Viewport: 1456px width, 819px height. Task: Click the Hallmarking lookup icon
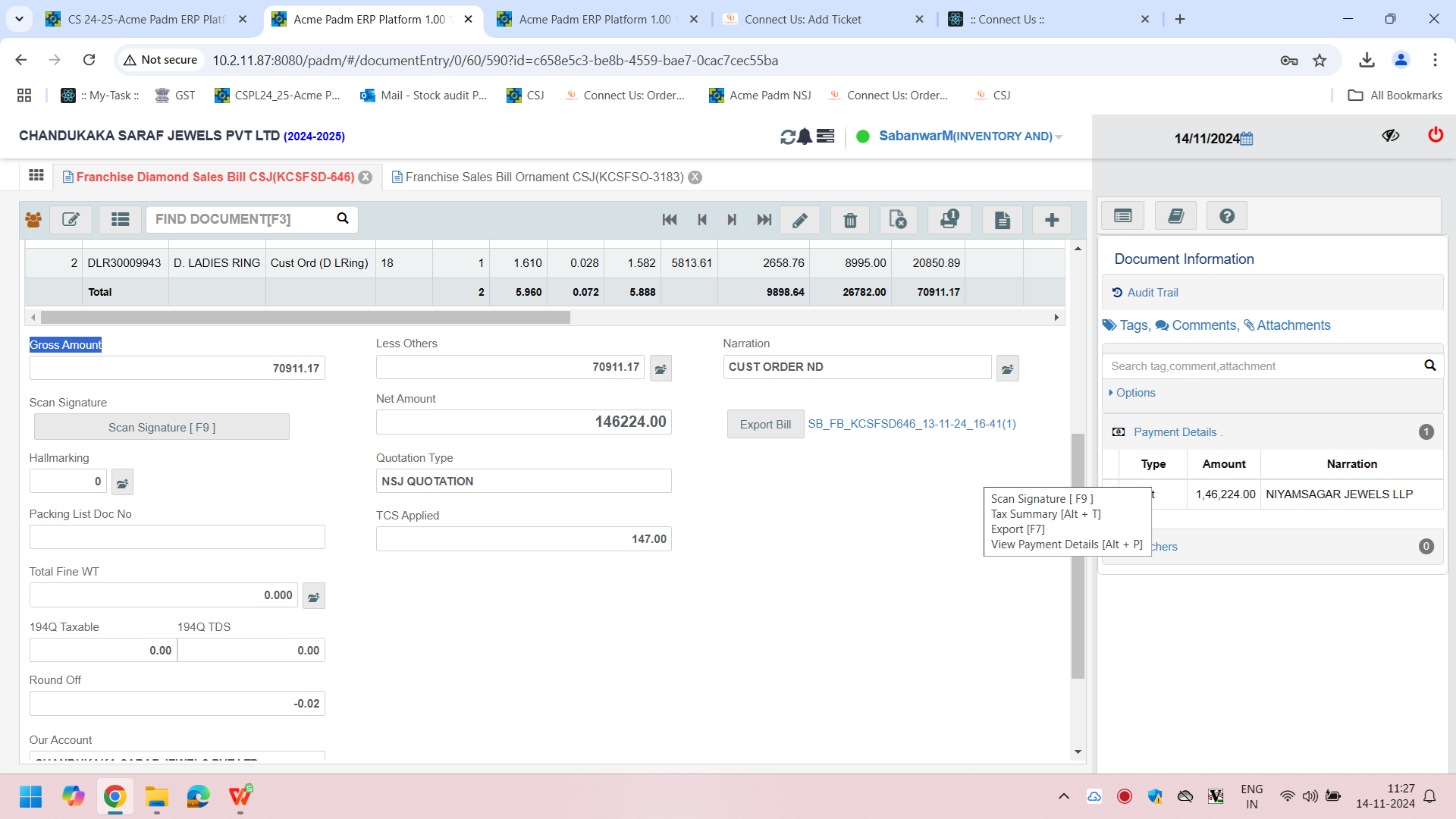pyautogui.click(x=122, y=482)
